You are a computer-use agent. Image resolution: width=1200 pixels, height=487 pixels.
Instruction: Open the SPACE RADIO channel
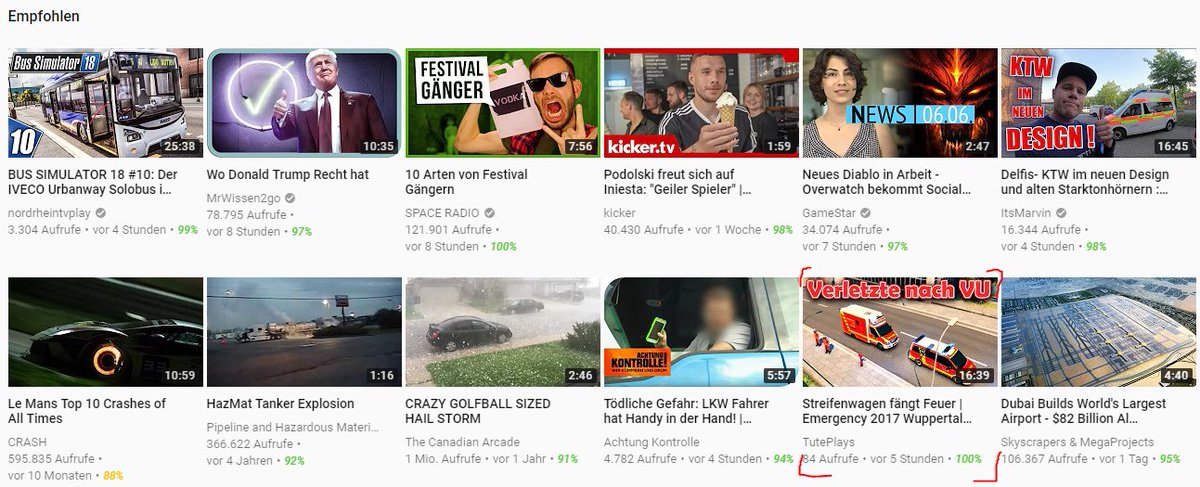tap(441, 213)
